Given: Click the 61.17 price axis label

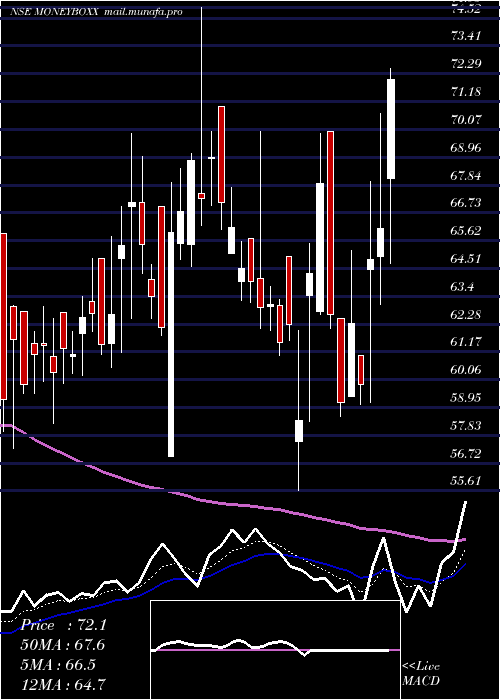Looking at the screenshot, I should click(x=466, y=342).
